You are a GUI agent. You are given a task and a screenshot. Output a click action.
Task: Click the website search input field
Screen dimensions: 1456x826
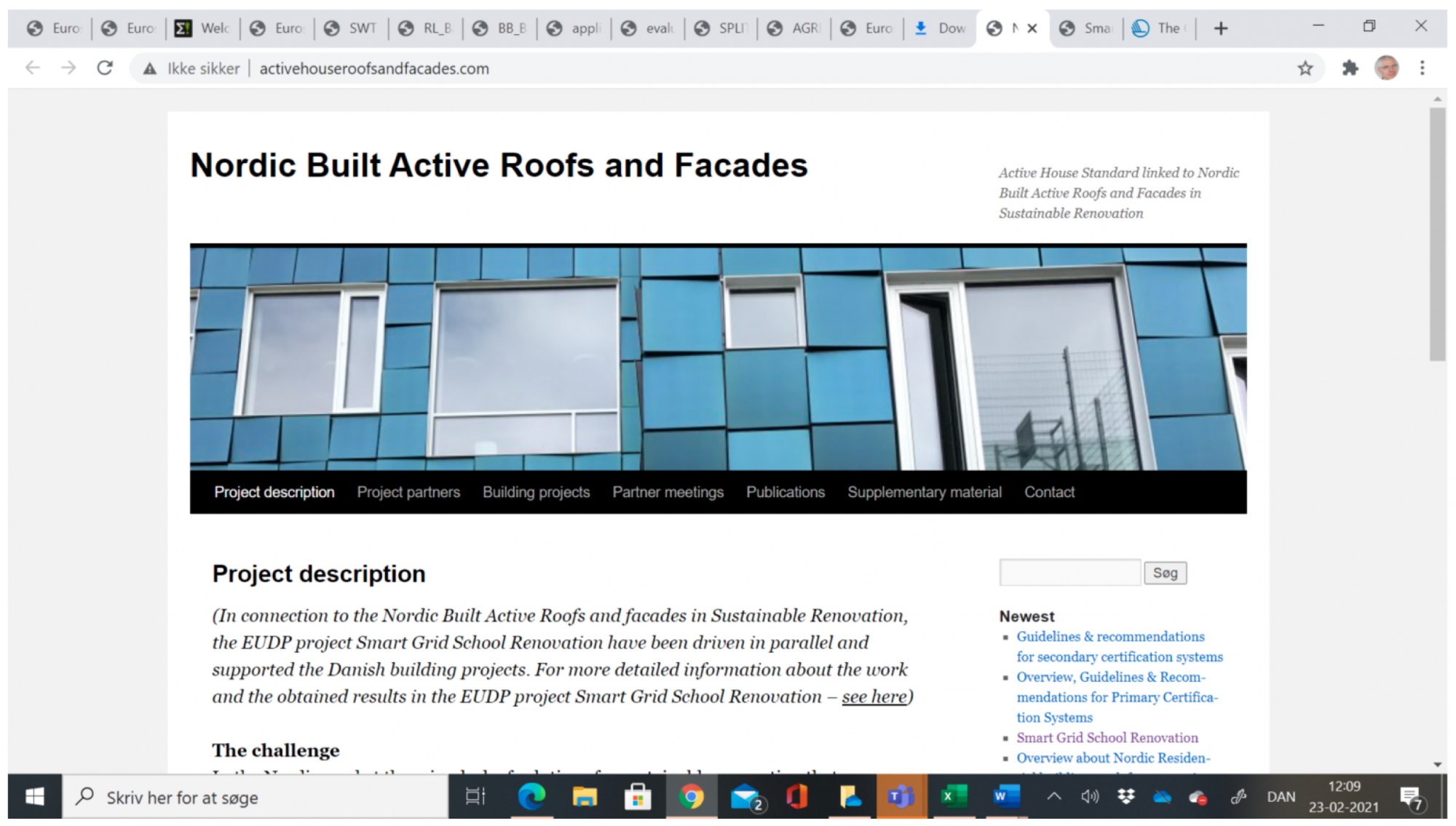click(1069, 573)
